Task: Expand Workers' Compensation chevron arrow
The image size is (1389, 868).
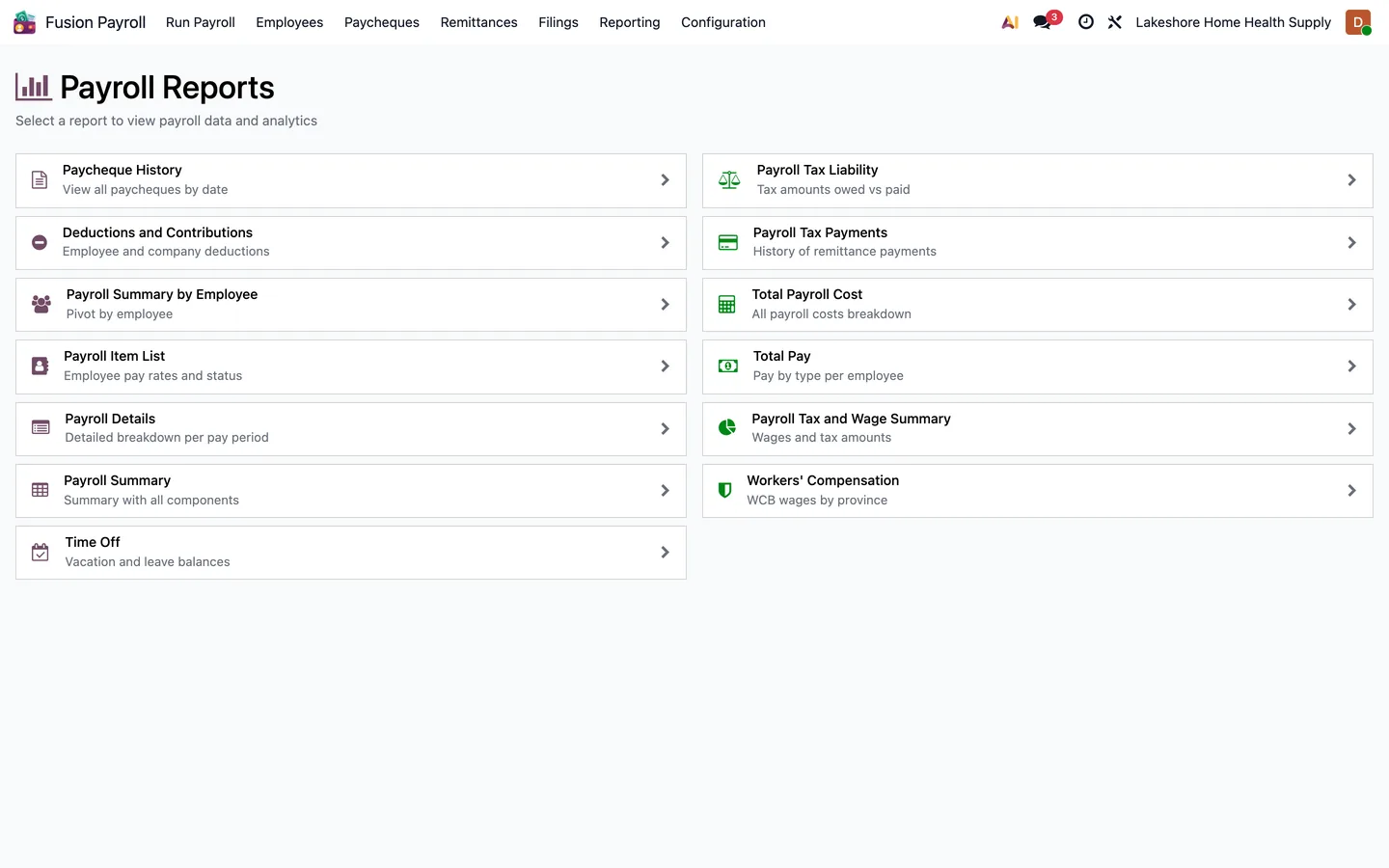Action: [1351, 491]
